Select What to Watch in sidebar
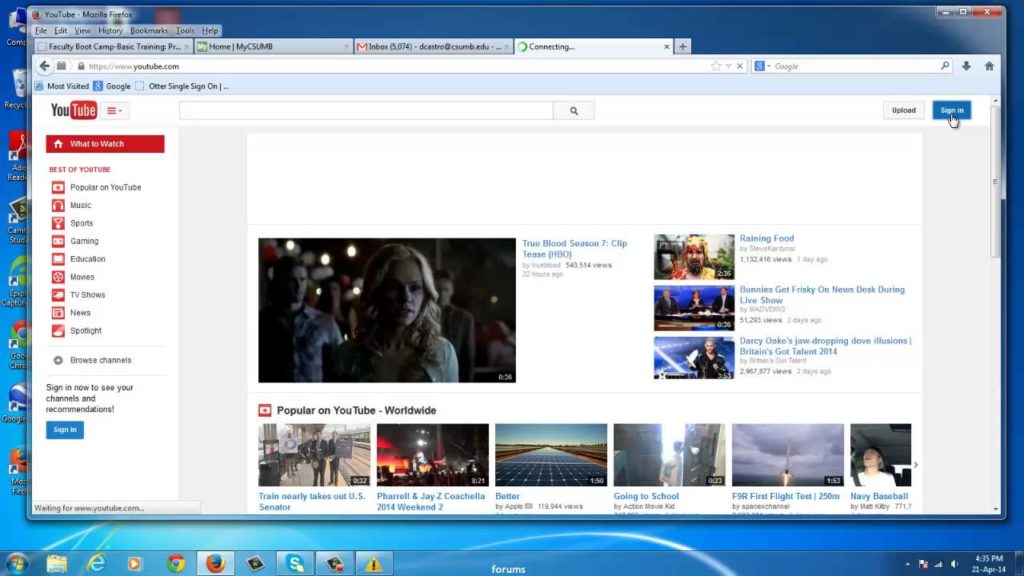Viewport: 1024px width, 576px height. [x=105, y=144]
